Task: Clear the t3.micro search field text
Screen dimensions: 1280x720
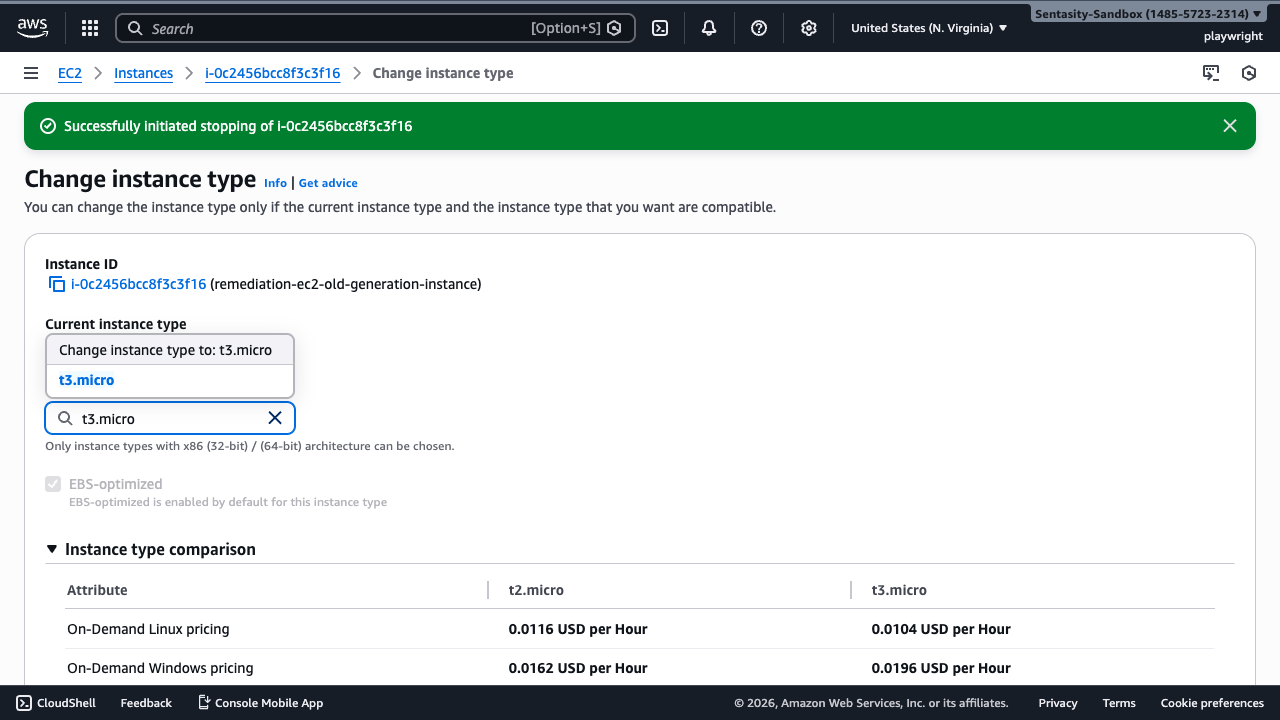Action: click(275, 418)
